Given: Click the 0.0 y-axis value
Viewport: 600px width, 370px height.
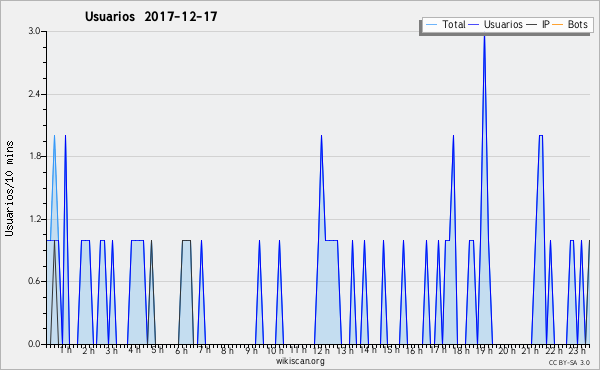Looking at the screenshot, I should coord(34,344).
